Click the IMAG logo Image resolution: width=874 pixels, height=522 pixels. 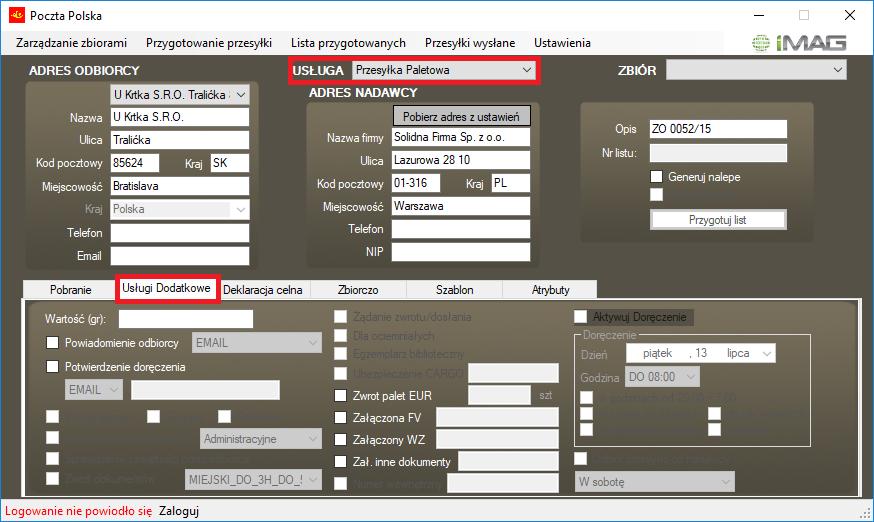pyautogui.click(x=799, y=42)
